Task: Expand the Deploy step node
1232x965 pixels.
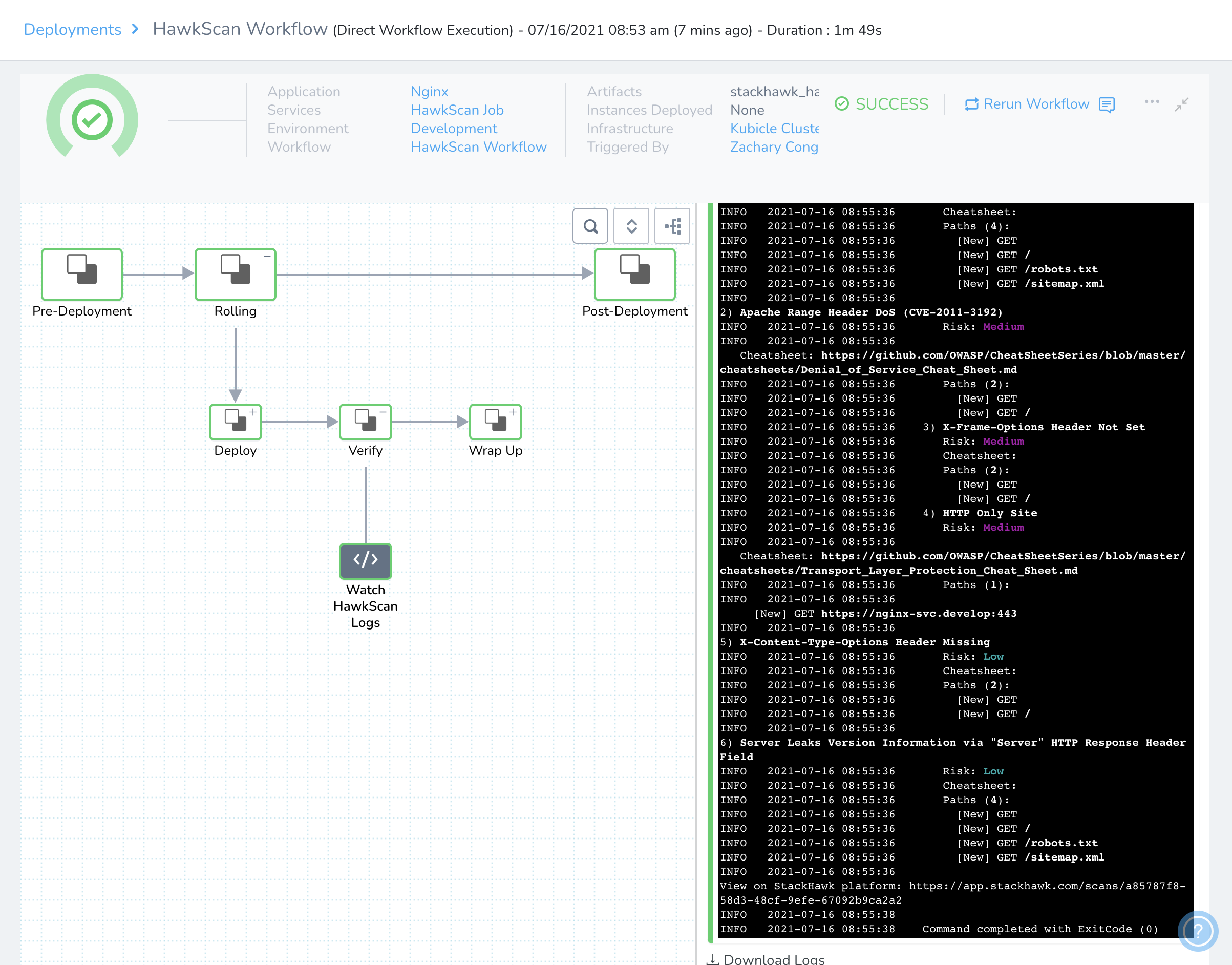Action: coord(253,412)
